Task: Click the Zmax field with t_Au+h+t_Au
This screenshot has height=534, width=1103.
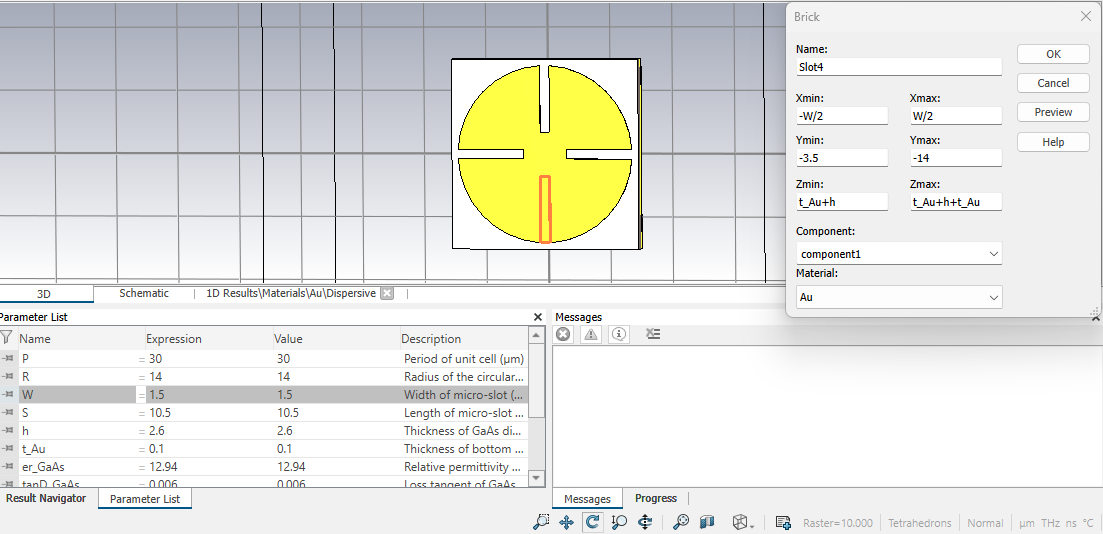Action: (956, 202)
